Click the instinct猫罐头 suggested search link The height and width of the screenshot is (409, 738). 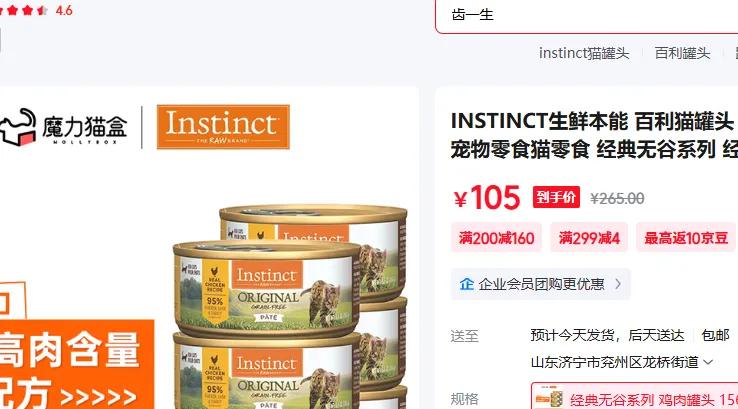[584, 53]
